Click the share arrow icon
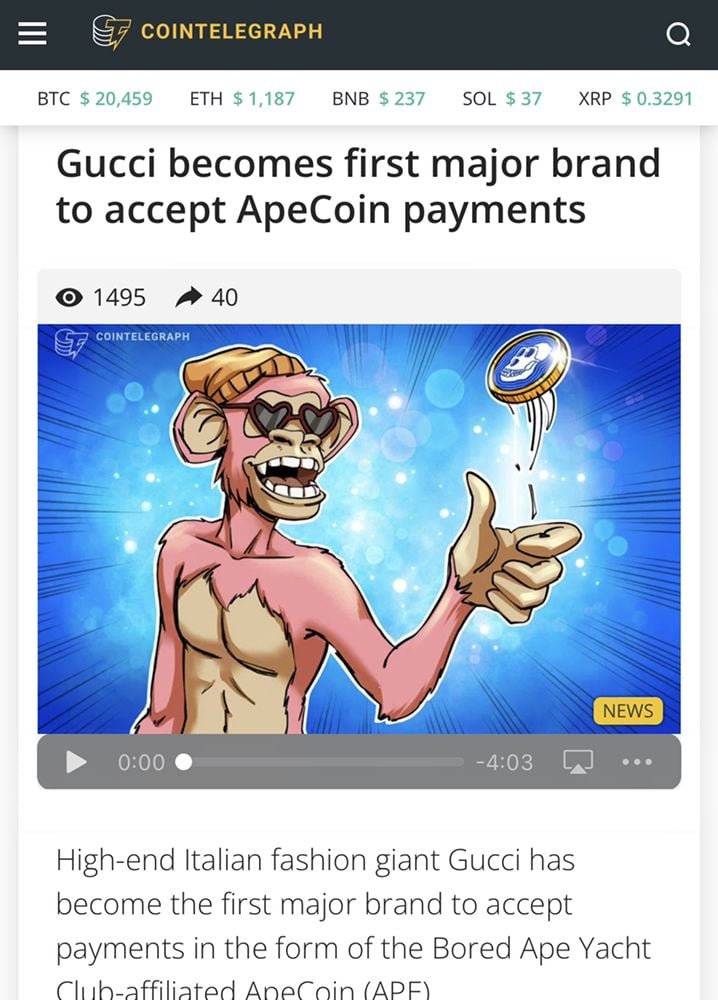Viewport: 718px width, 1000px height. tap(189, 297)
